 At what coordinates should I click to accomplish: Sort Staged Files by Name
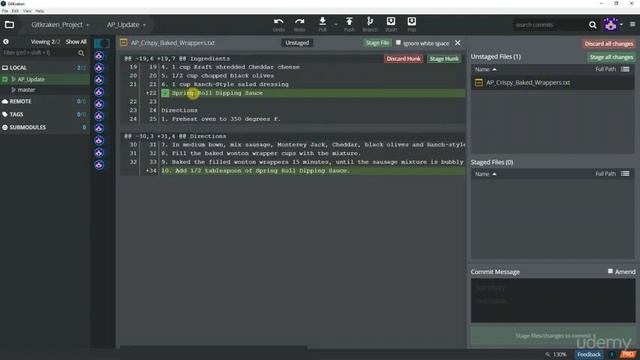485,174
